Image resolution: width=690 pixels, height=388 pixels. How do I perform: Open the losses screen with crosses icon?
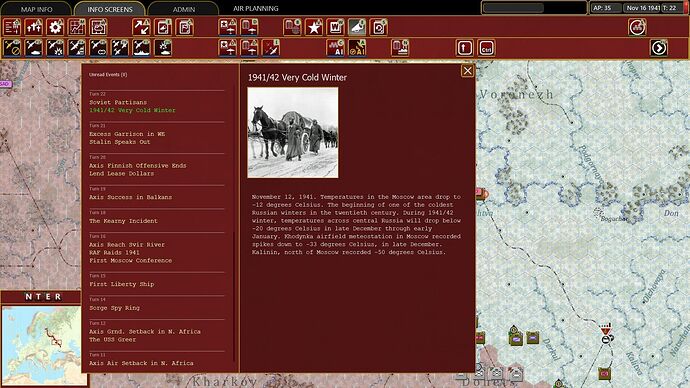34,27
